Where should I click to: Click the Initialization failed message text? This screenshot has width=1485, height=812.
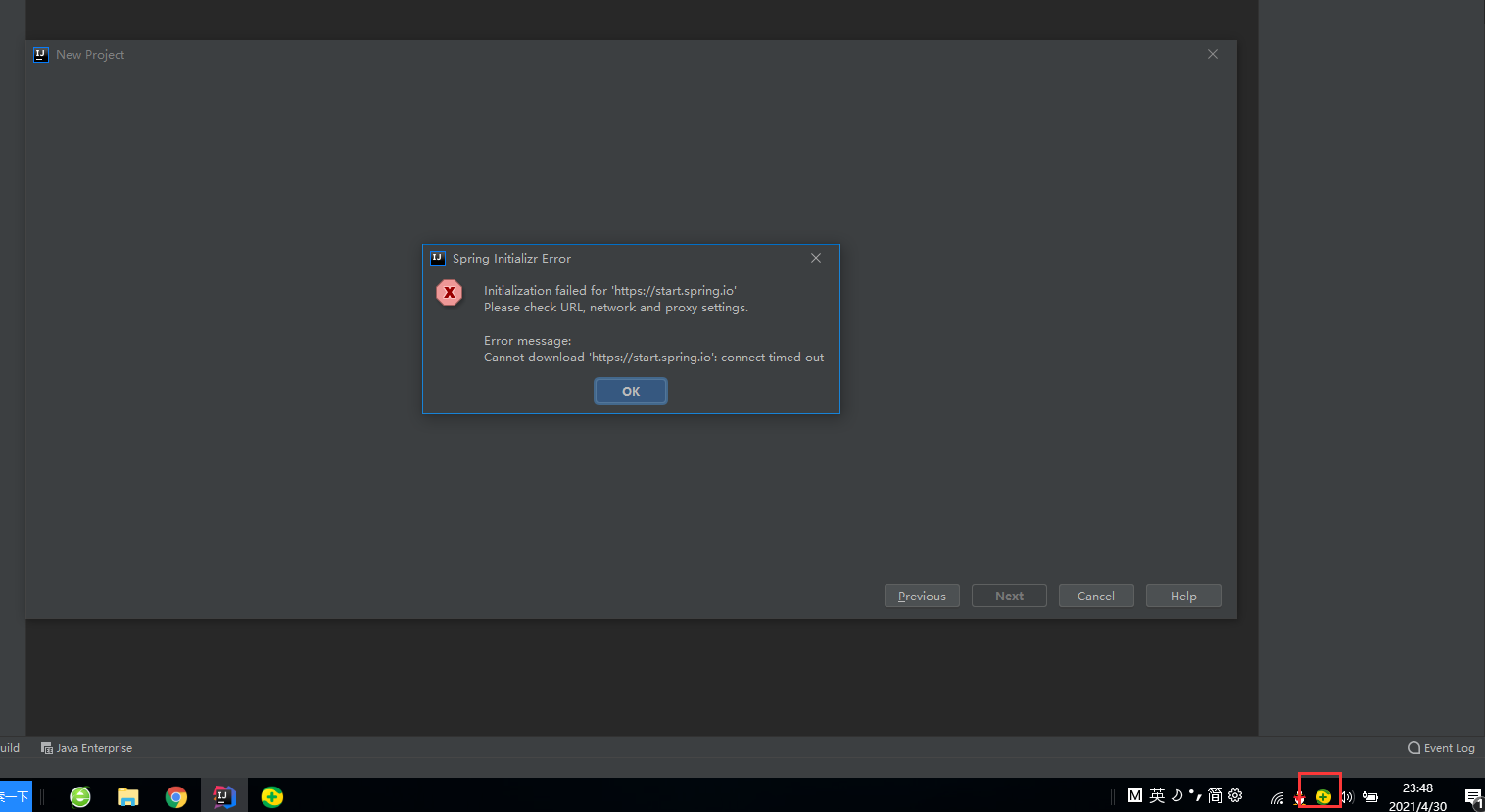tap(610, 291)
